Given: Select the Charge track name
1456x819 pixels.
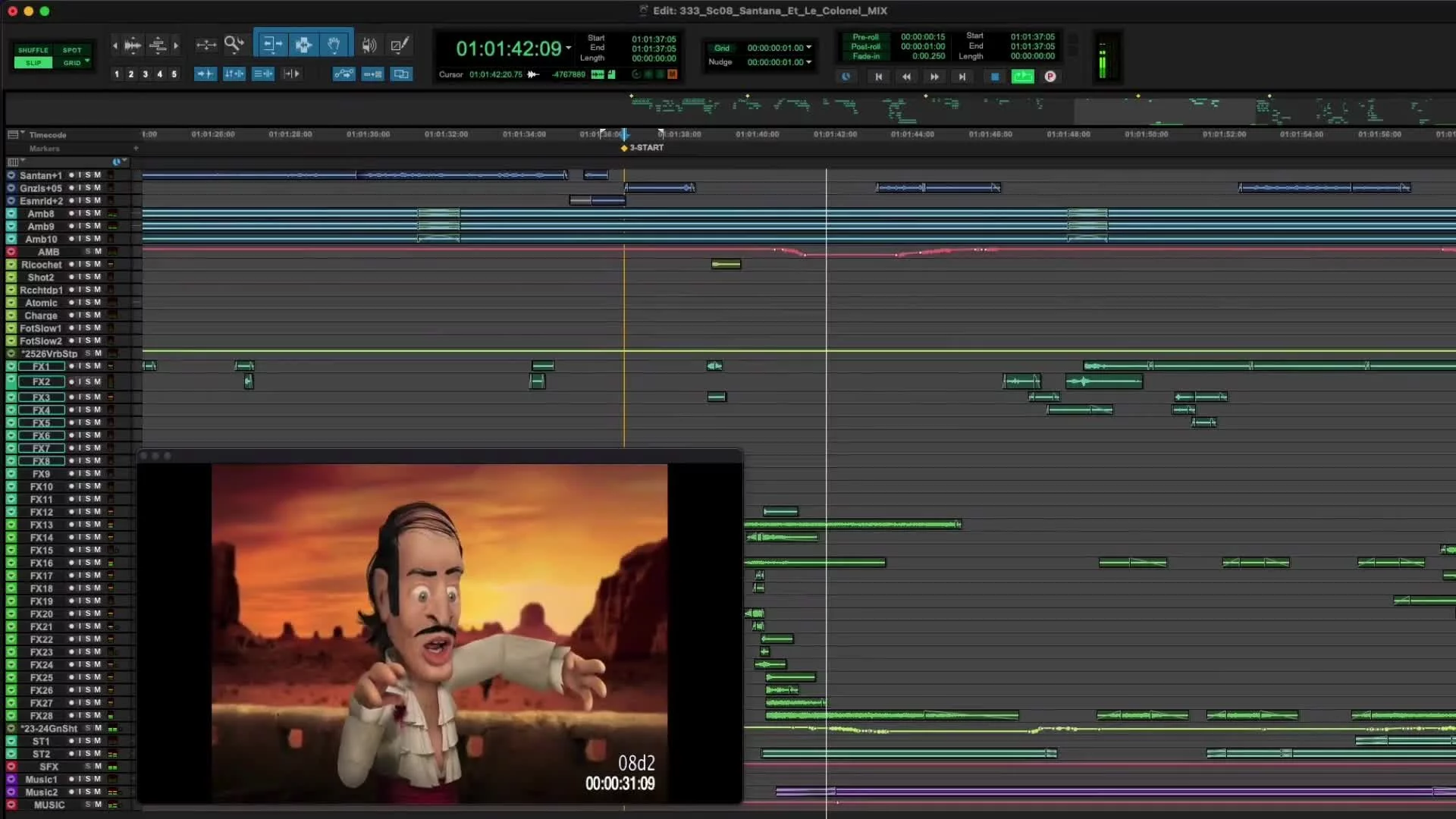Looking at the screenshot, I should tap(41, 315).
